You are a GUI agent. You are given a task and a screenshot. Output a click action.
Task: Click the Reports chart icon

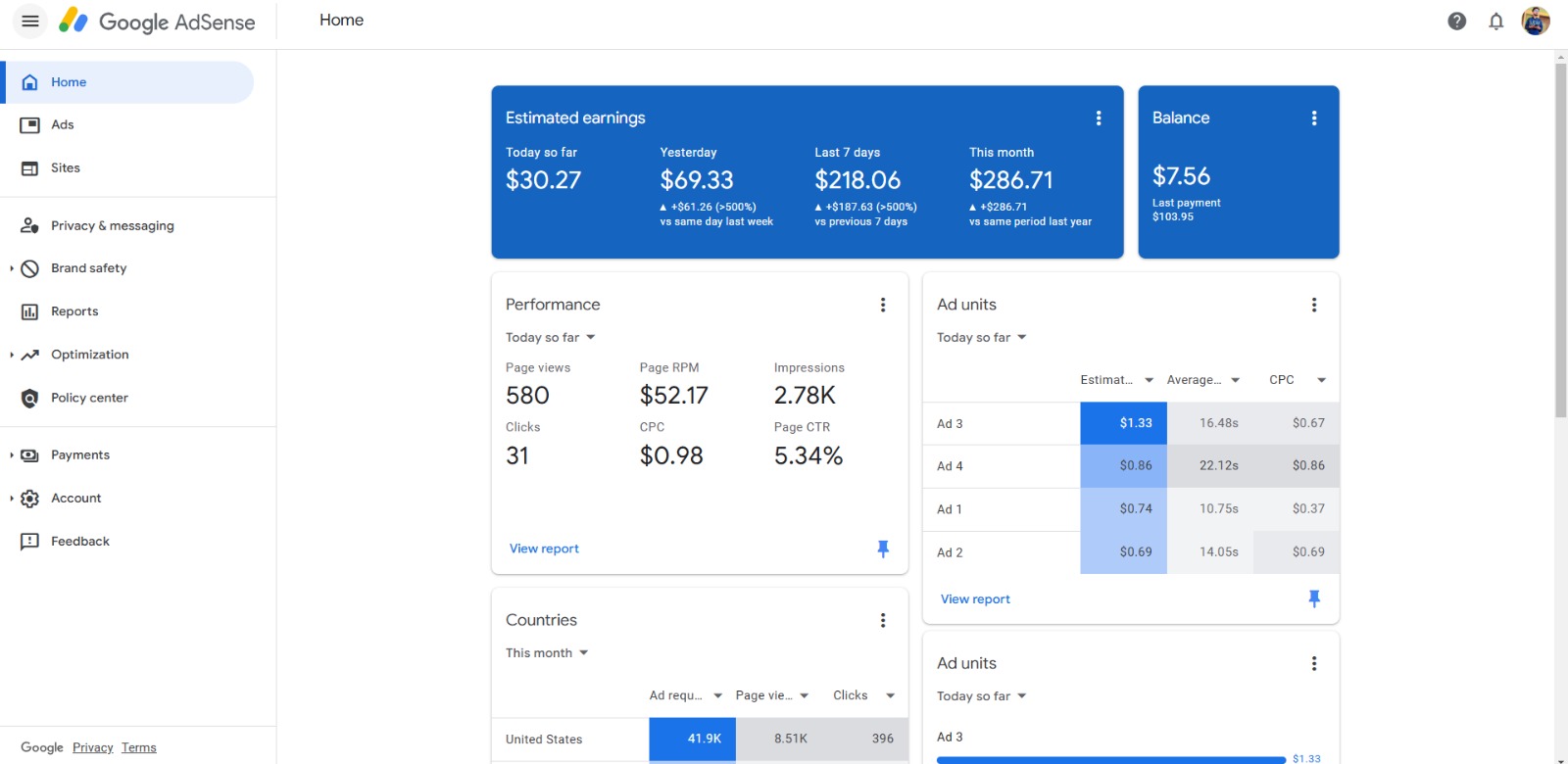pyautogui.click(x=30, y=311)
